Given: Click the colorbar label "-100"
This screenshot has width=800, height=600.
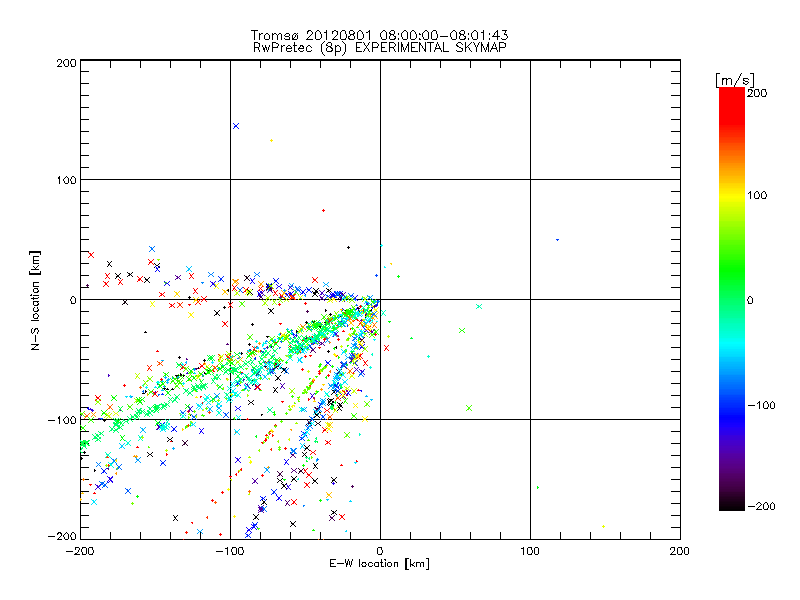Looking at the screenshot, I should point(761,405).
